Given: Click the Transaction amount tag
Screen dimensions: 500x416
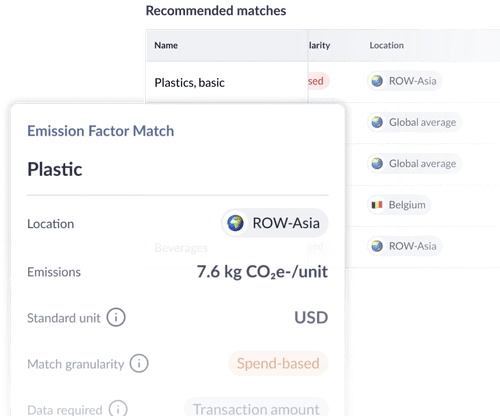Looking at the screenshot, I should (256, 408).
